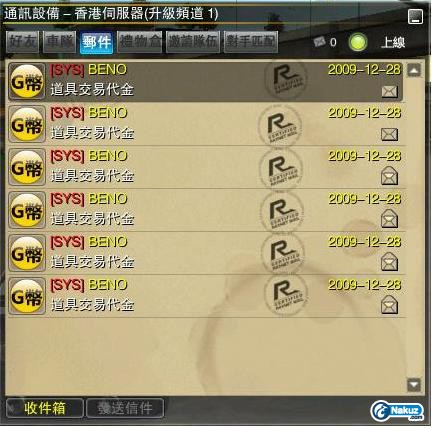Switch to the 好友 tab

pos(23,42)
